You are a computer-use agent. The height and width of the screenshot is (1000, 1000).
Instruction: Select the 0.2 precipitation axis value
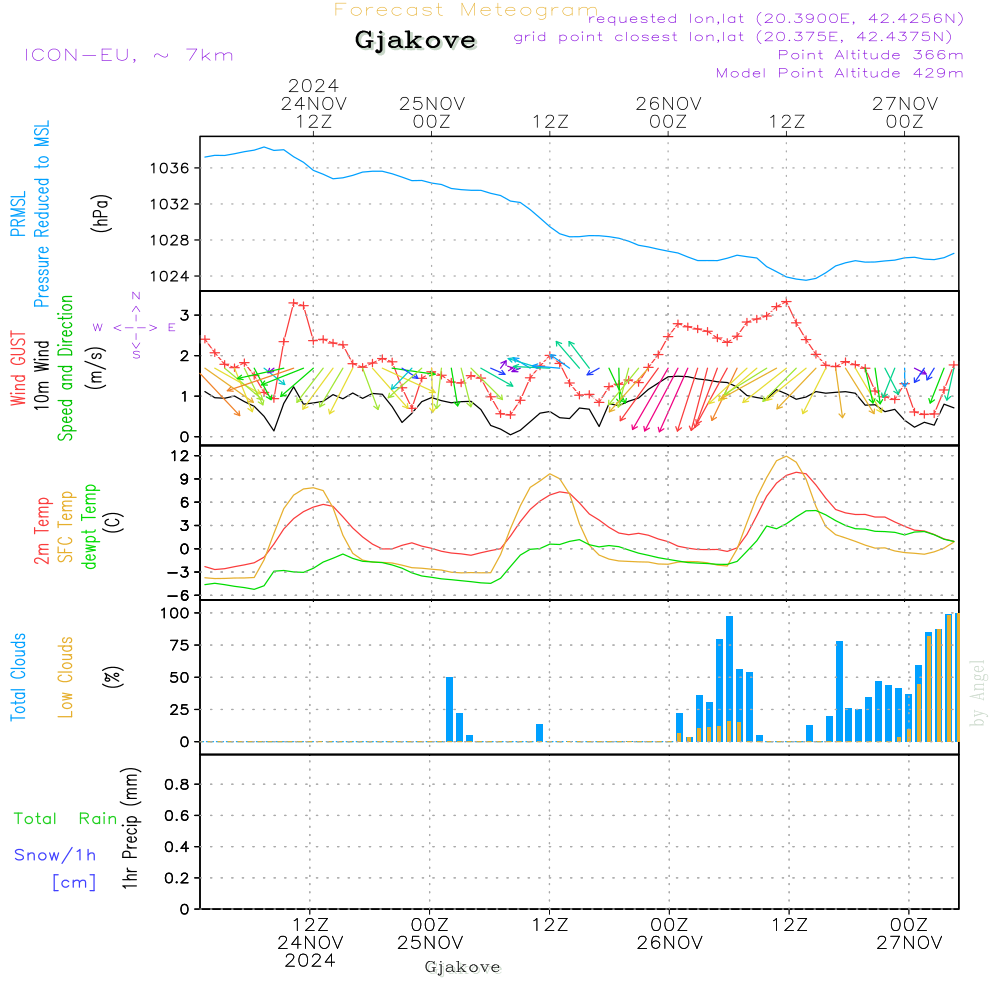177,878
